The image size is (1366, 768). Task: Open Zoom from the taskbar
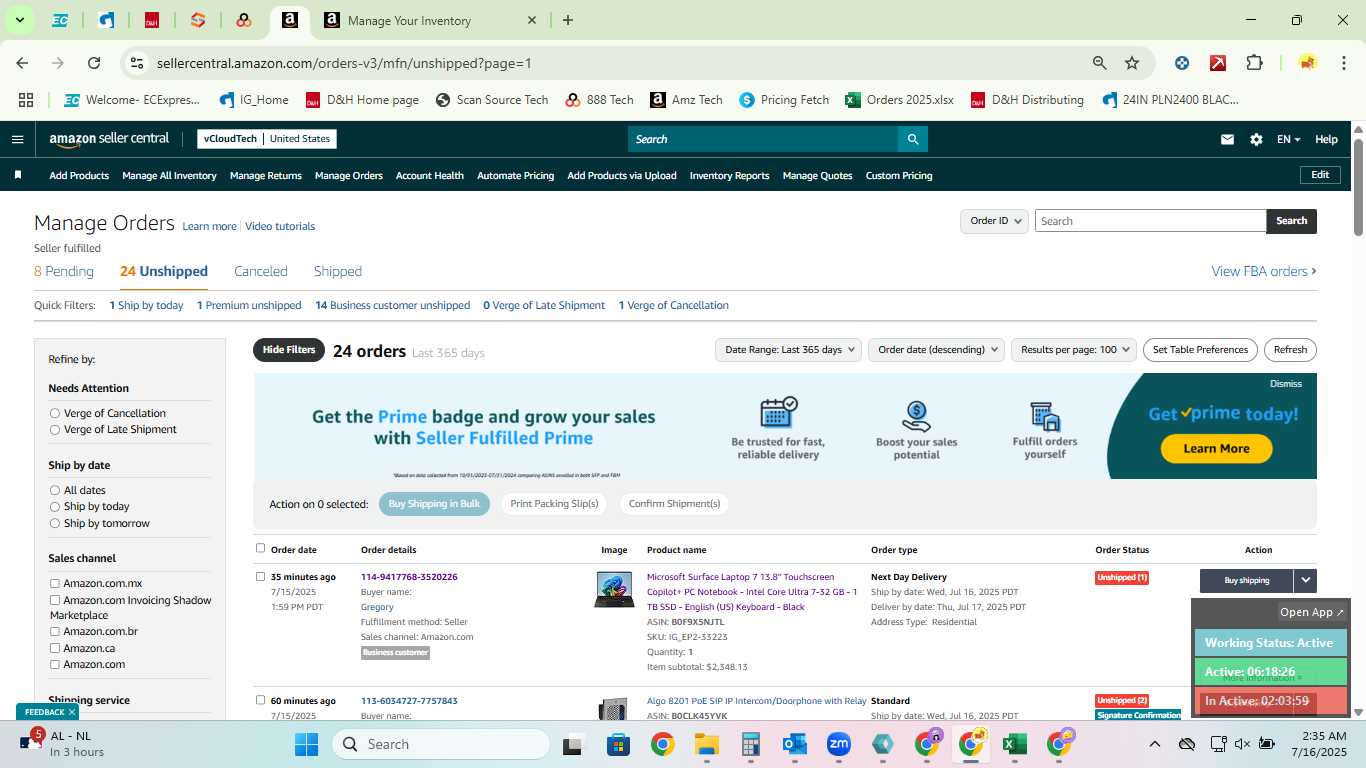click(x=838, y=744)
